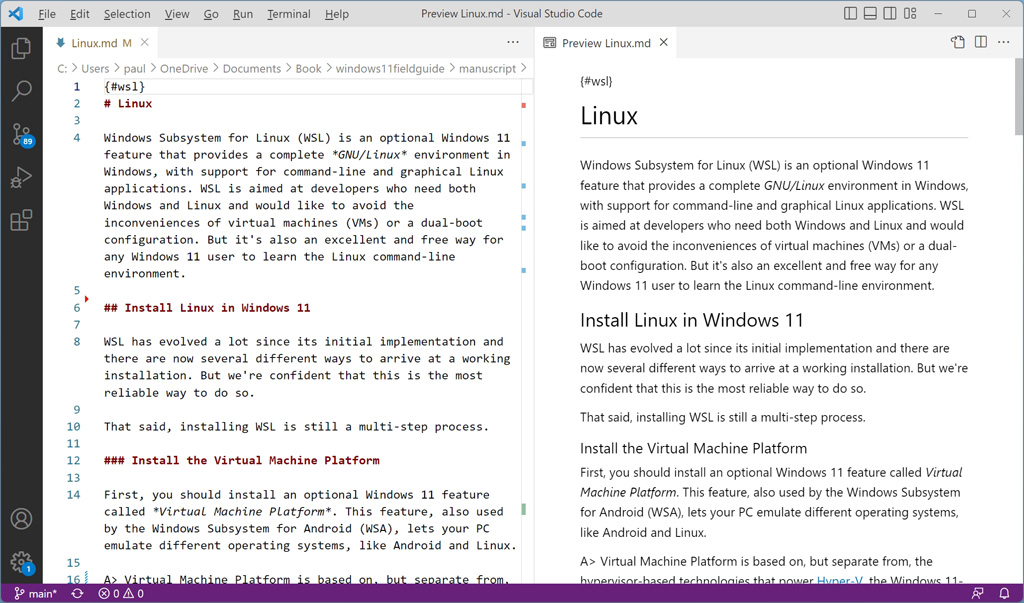Open More Actions menu for Linux.md editor

(x=513, y=43)
